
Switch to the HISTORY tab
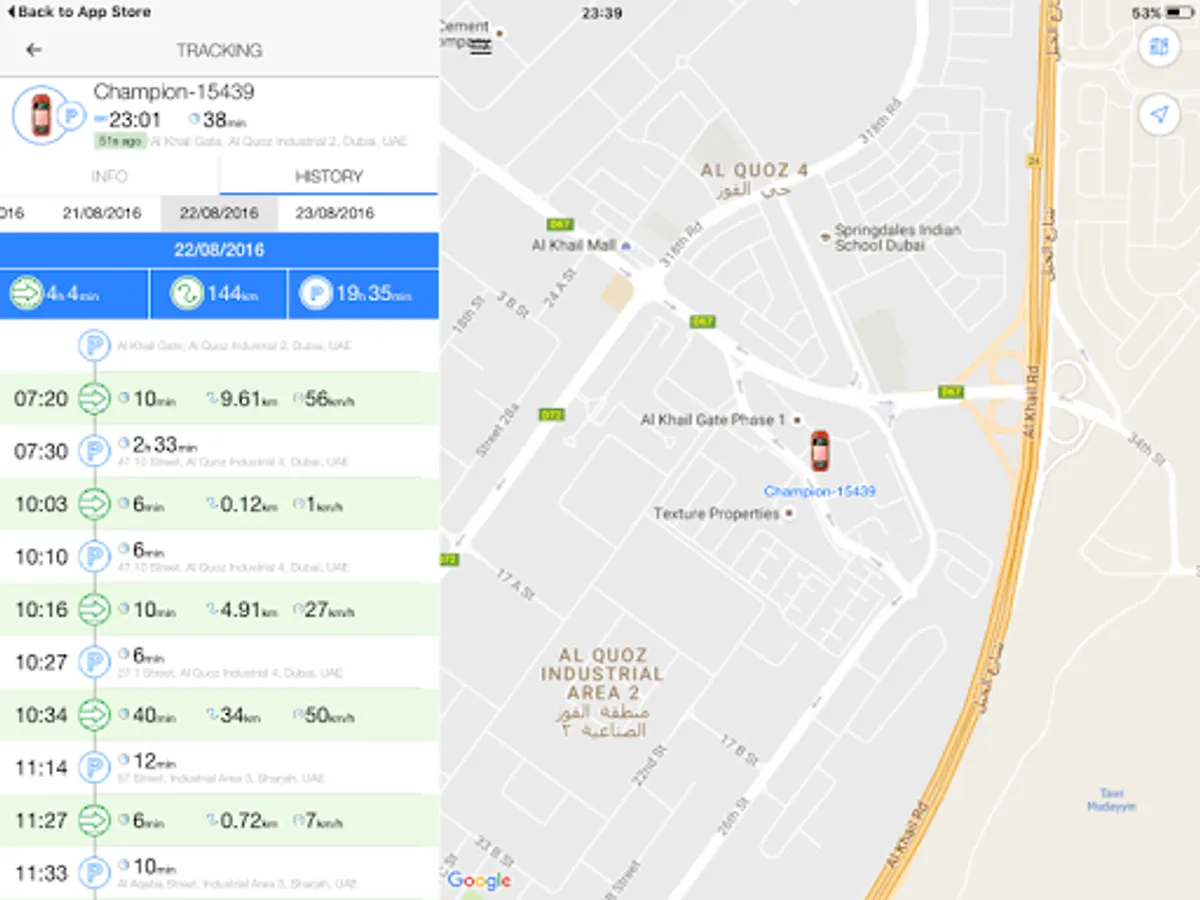tap(328, 176)
